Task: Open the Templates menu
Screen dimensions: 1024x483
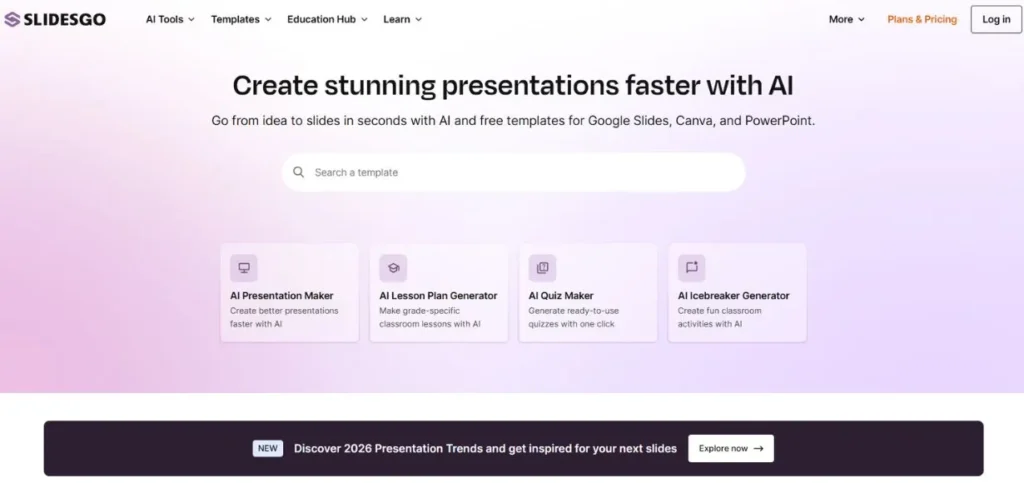Action: point(241,20)
